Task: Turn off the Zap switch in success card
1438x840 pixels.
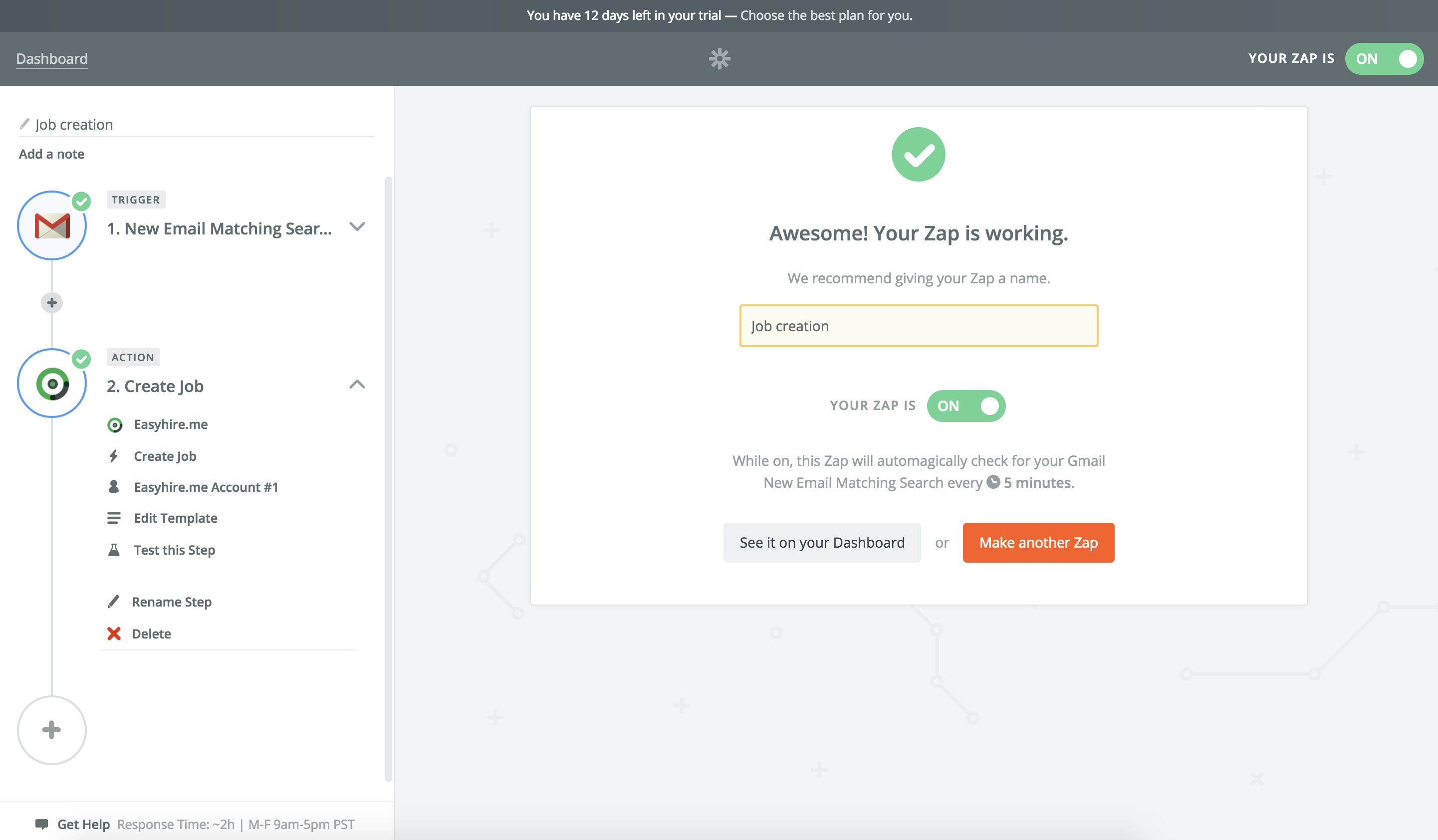Action: click(965, 406)
